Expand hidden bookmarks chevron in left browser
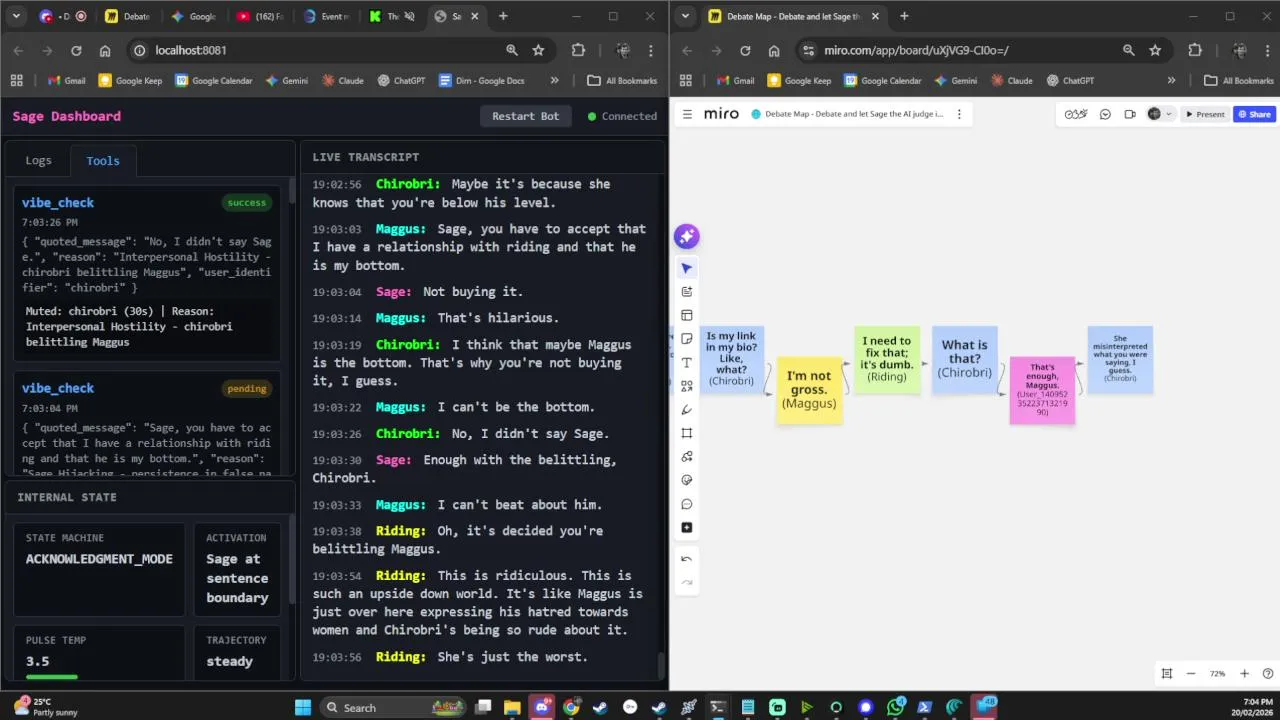The height and width of the screenshot is (720, 1280). [554, 80]
